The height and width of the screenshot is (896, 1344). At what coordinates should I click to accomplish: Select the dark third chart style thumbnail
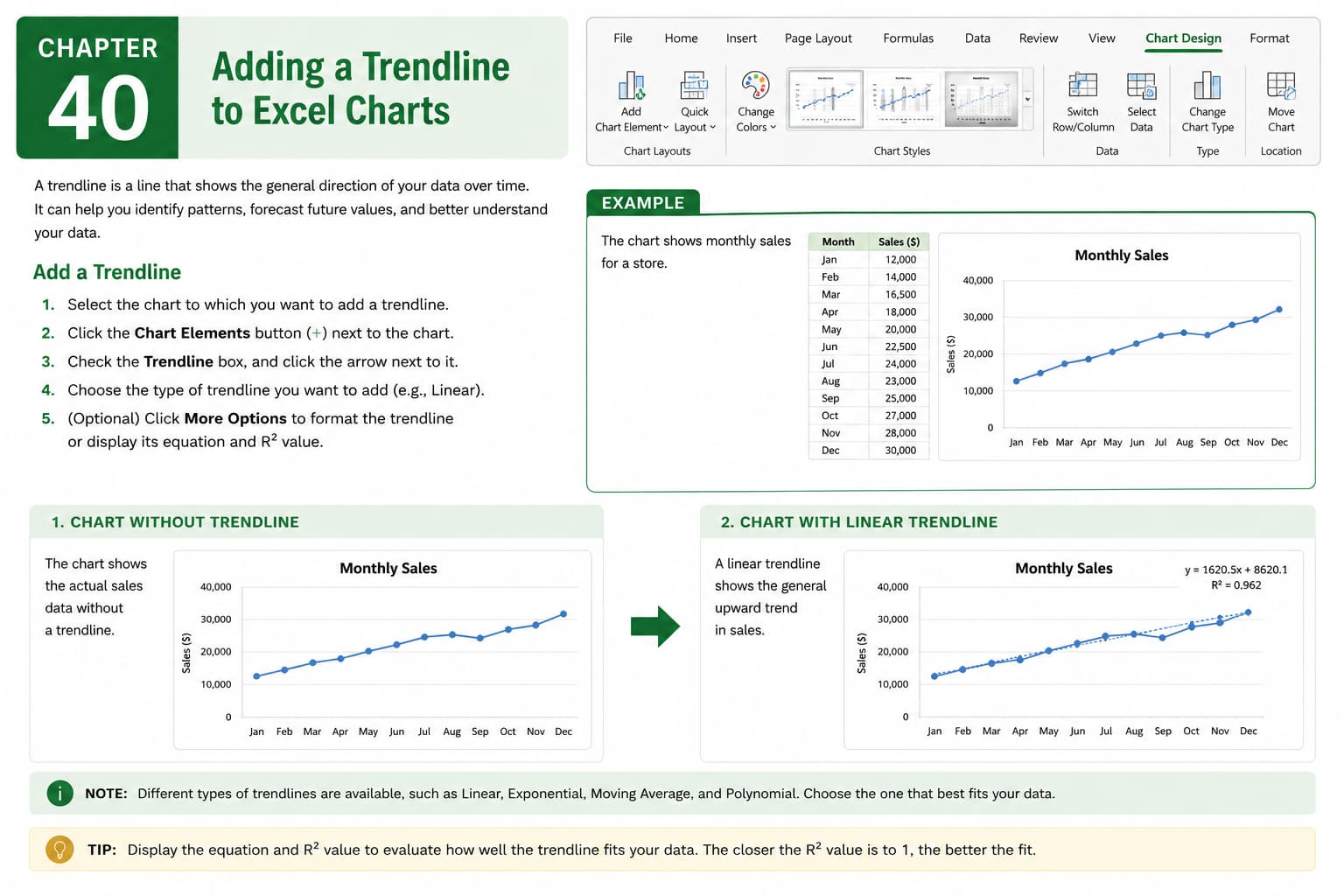pyautogui.click(x=981, y=100)
